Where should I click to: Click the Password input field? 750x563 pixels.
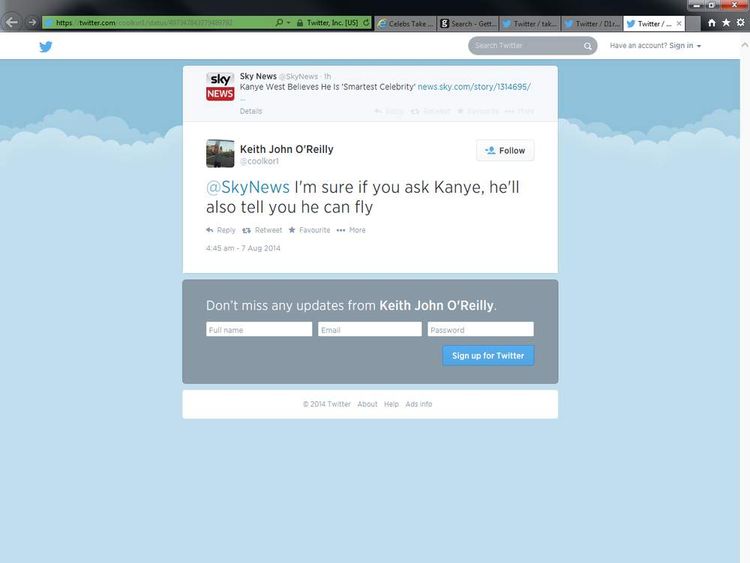tap(481, 329)
